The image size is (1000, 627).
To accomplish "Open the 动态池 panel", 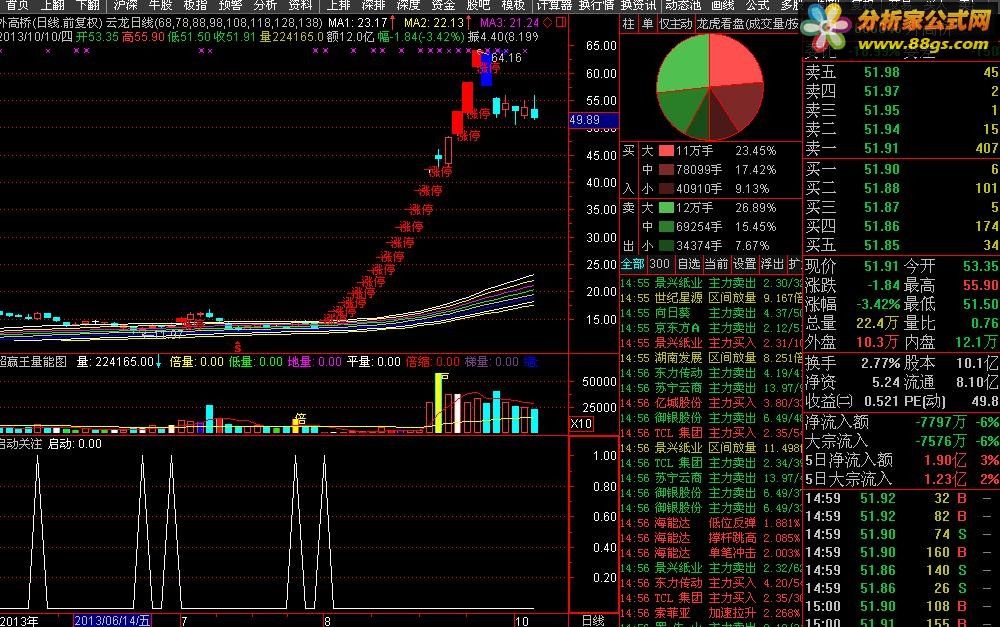I will click(683, 5).
